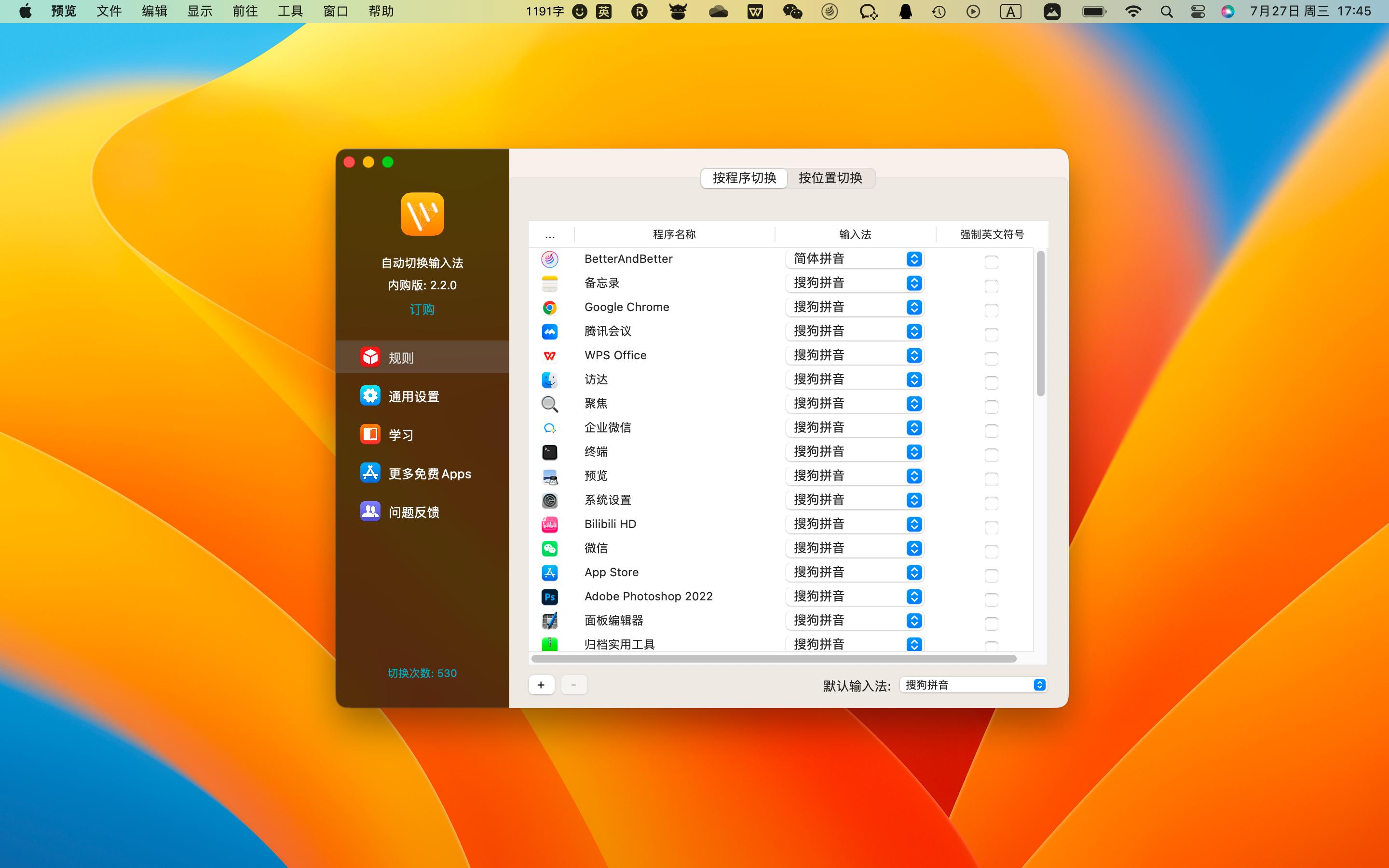Viewport: 1389px width, 868px height.
Task: Switch to the 按位置切换 tab
Action: pyautogui.click(x=830, y=178)
